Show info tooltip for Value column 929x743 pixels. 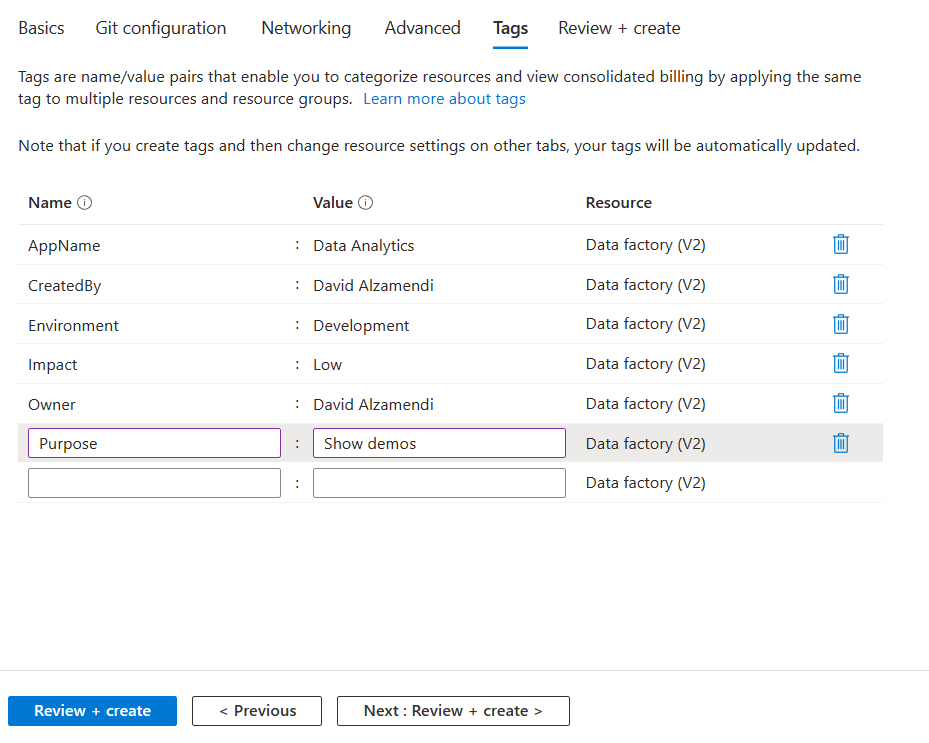click(x=366, y=203)
